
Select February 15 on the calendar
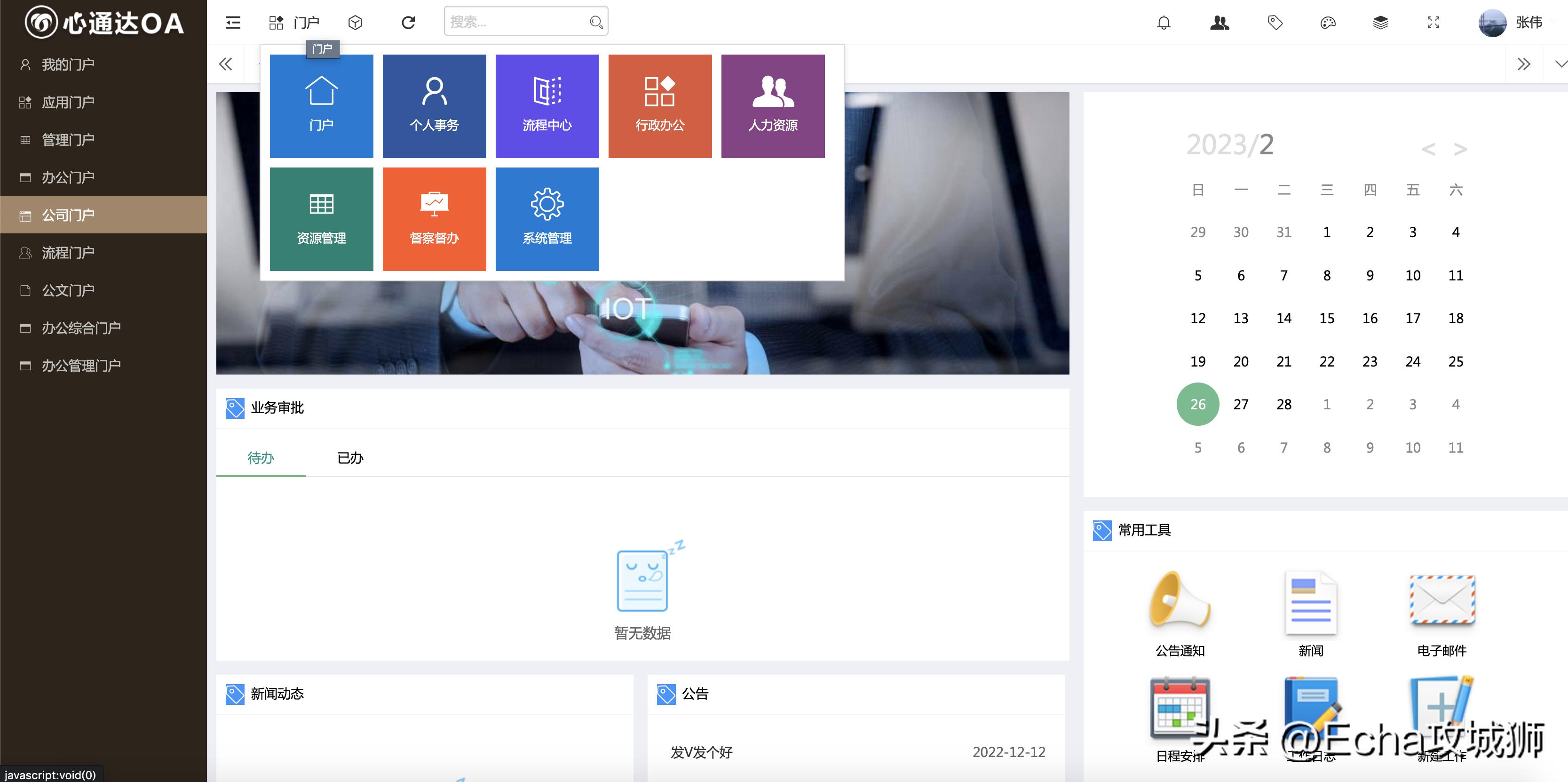tap(1326, 318)
